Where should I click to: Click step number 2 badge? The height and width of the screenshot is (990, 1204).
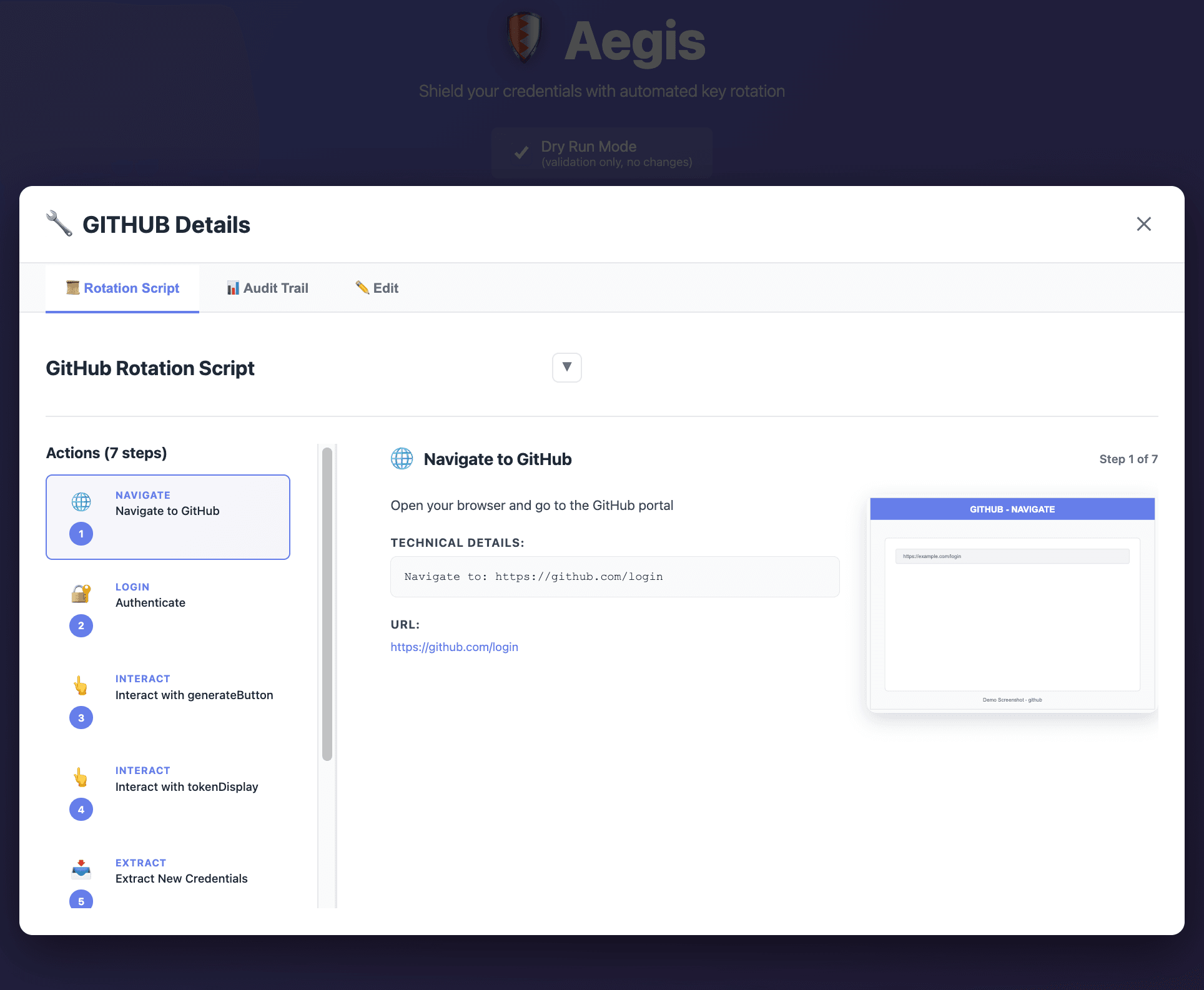(81, 625)
